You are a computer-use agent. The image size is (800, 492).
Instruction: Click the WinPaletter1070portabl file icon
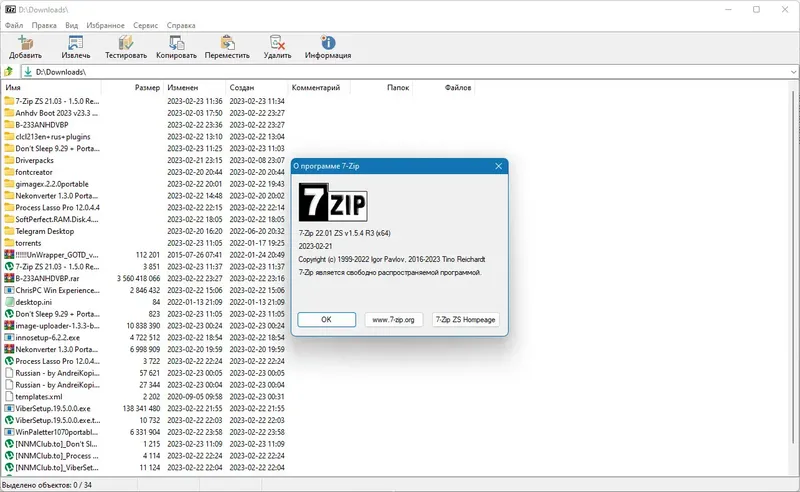[x=9, y=432]
